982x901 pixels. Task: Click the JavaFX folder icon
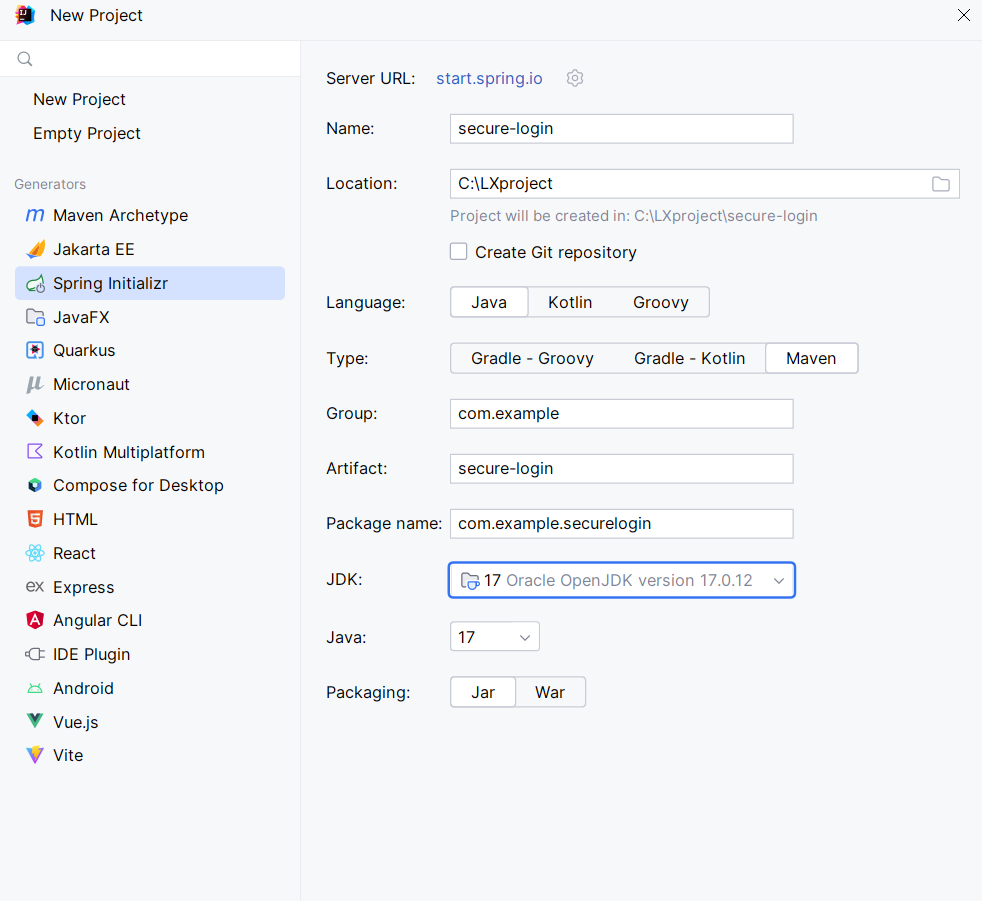(35, 317)
